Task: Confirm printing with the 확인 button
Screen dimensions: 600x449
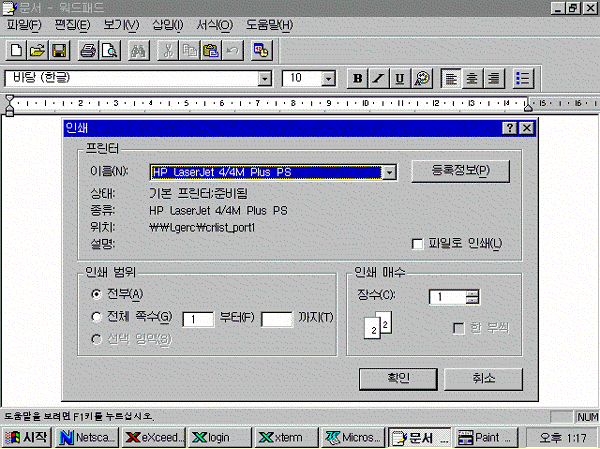Action: click(x=398, y=379)
